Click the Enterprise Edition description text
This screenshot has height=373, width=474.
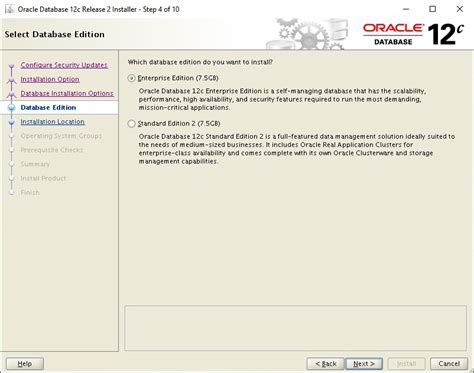tap(282, 99)
